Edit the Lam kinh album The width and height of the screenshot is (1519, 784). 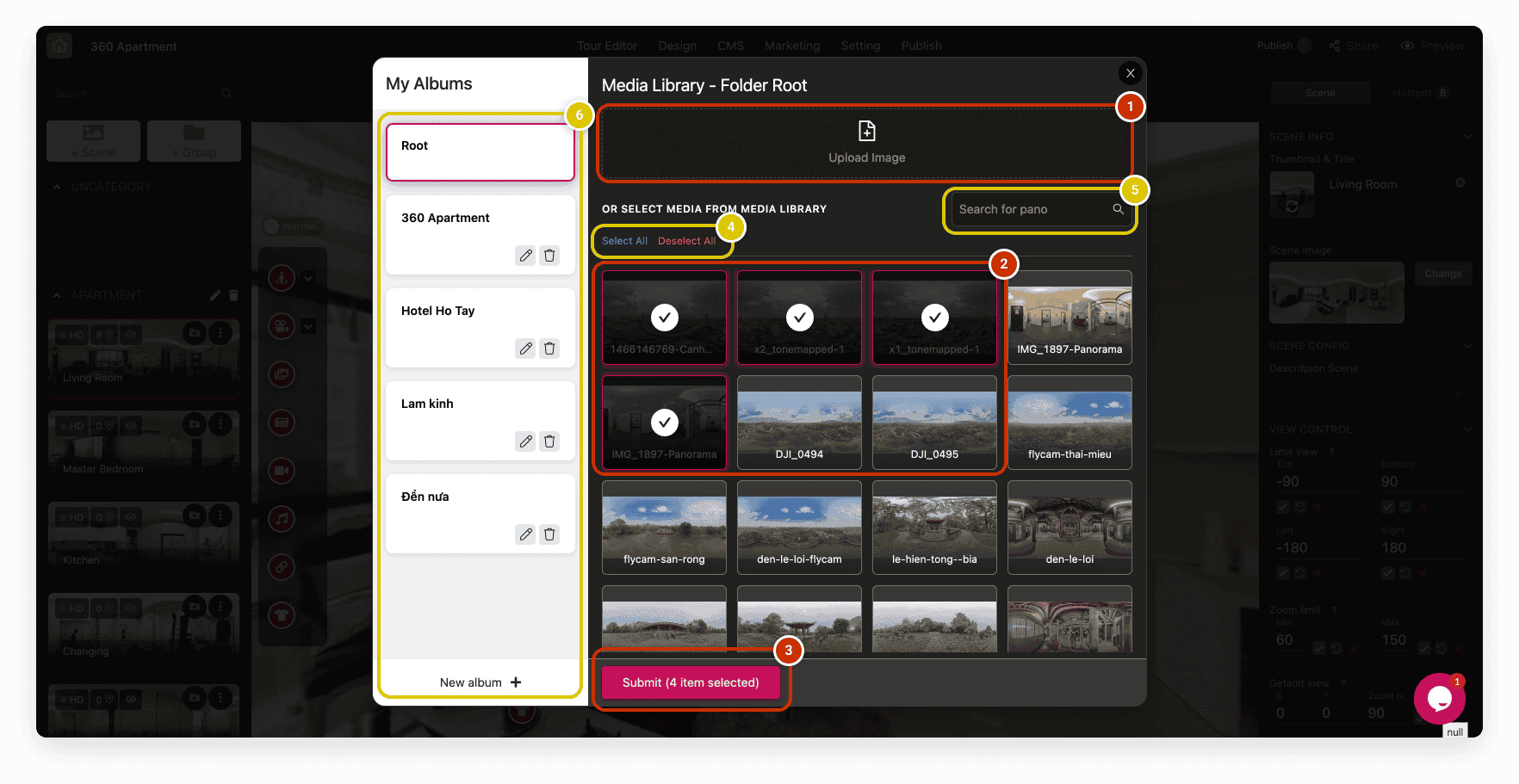point(525,441)
